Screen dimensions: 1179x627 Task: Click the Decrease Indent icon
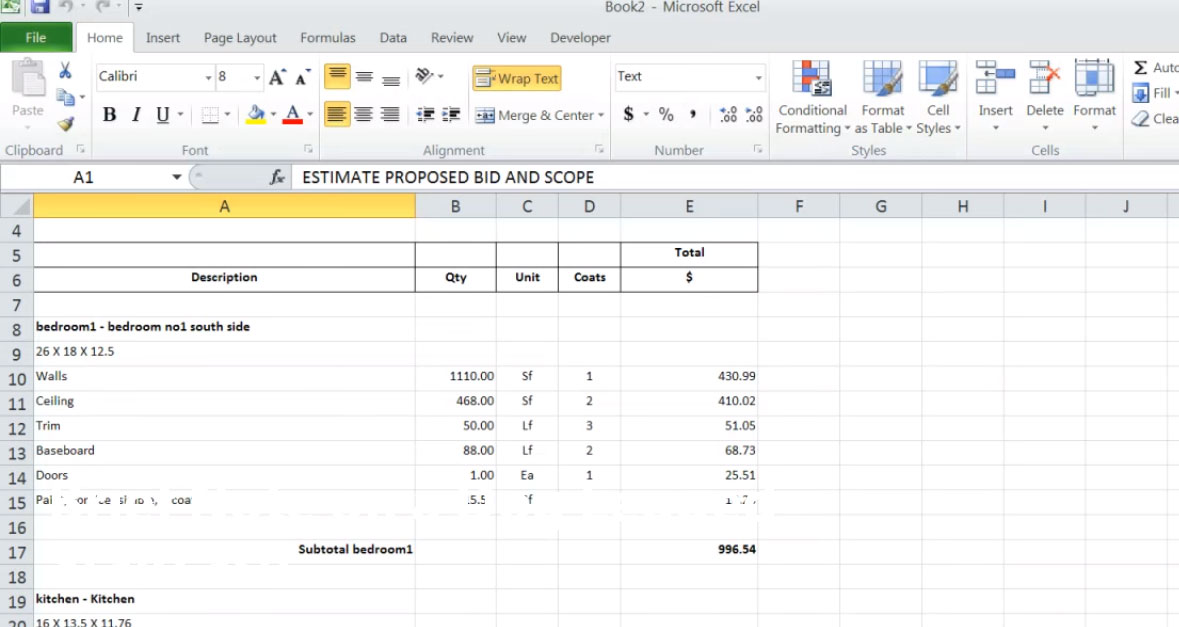click(426, 114)
